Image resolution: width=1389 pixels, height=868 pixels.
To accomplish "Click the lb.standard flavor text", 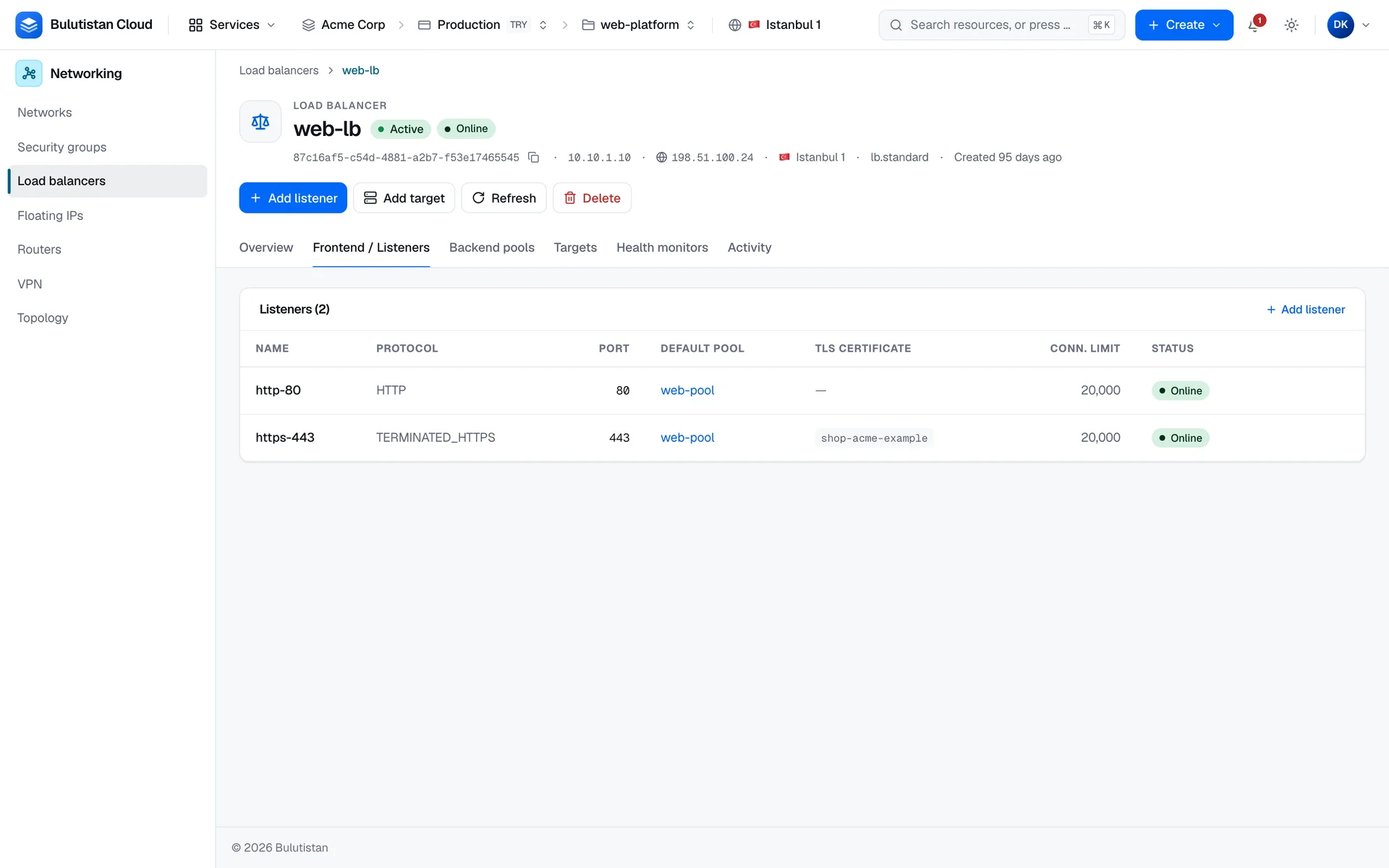I will click(899, 157).
